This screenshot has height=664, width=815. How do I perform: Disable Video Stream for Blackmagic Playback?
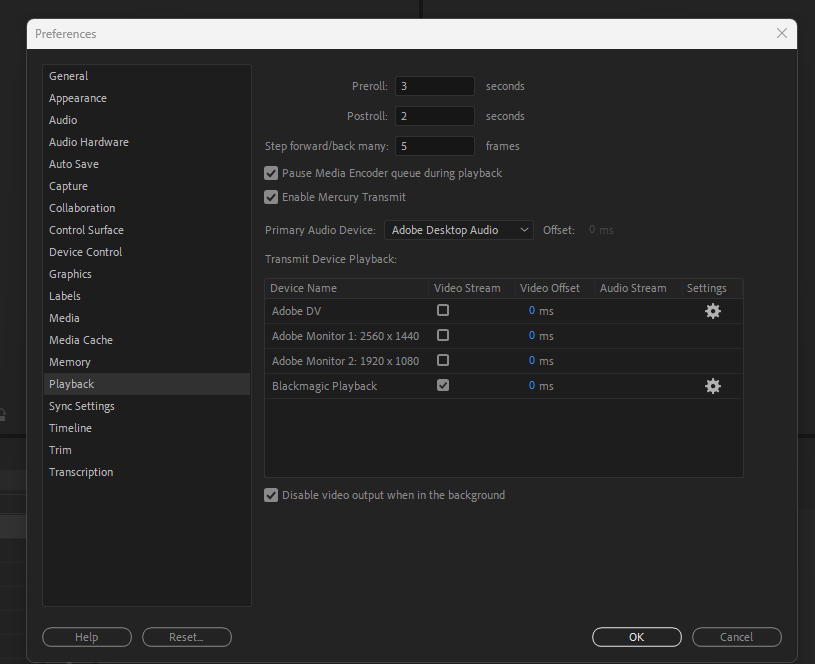coord(443,385)
